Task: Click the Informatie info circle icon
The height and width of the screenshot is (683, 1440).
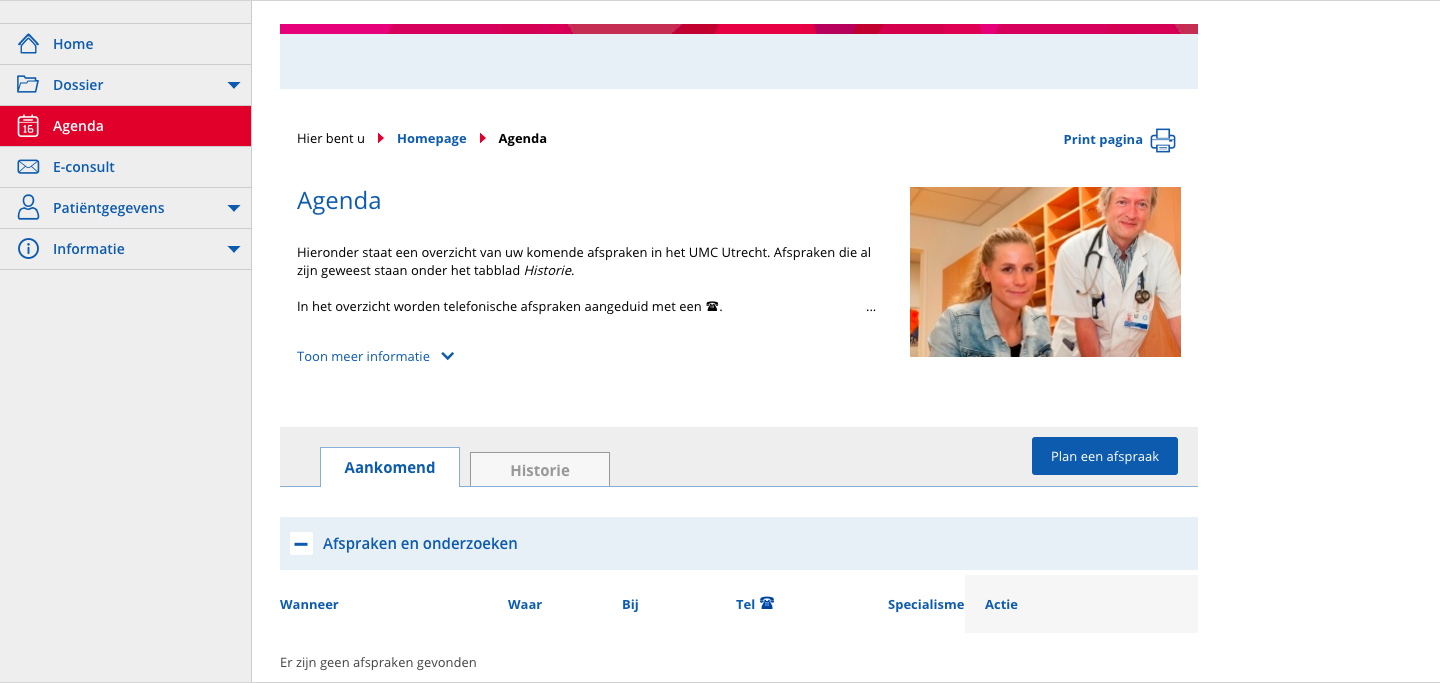Action: pos(28,249)
